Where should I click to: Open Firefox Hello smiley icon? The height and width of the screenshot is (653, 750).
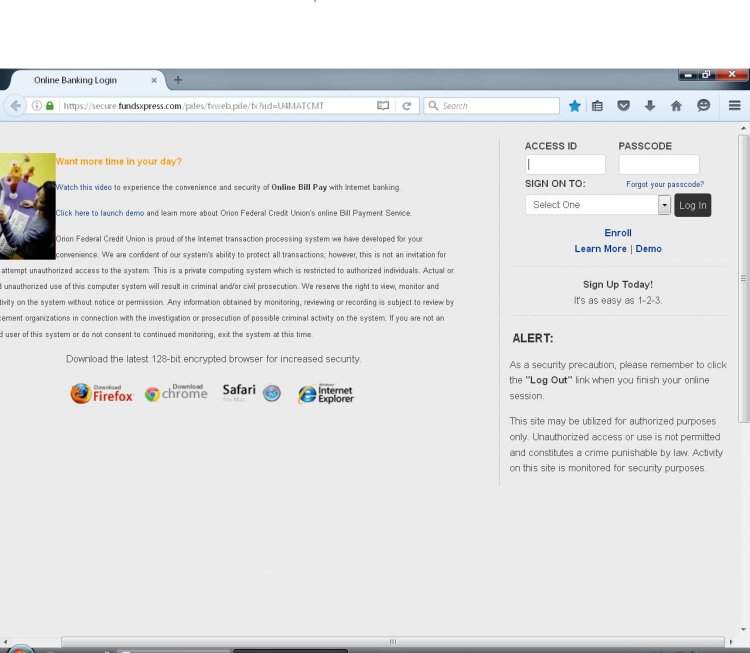coord(703,105)
